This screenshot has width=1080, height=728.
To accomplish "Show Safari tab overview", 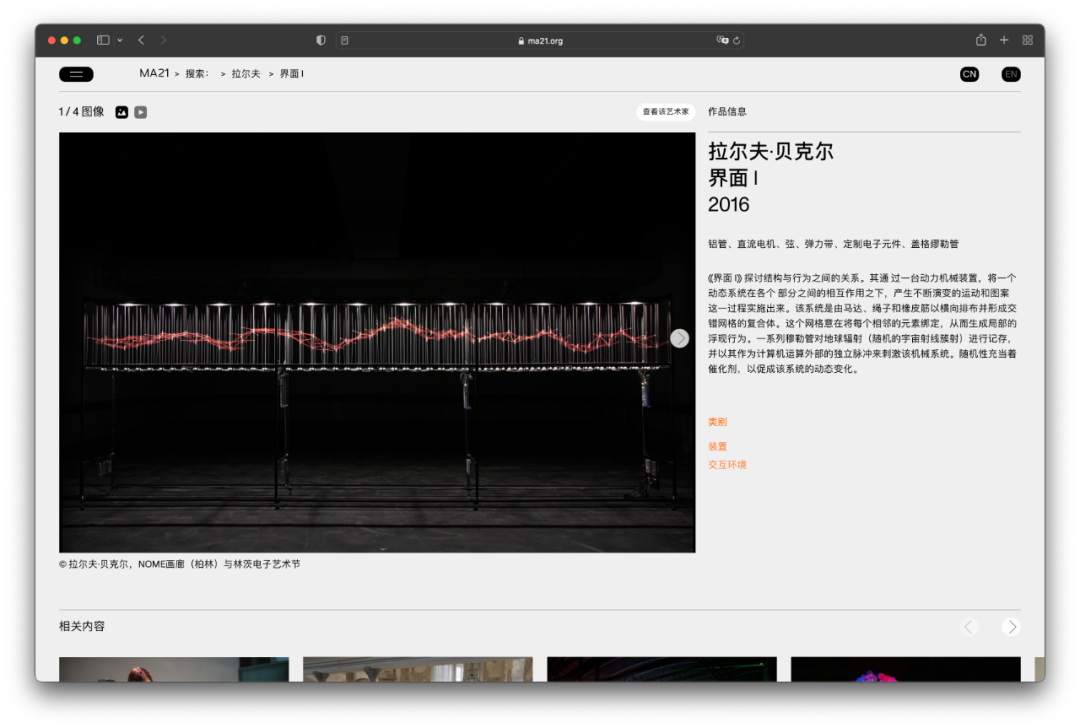I will pyautogui.click(x=1027, y=40).
